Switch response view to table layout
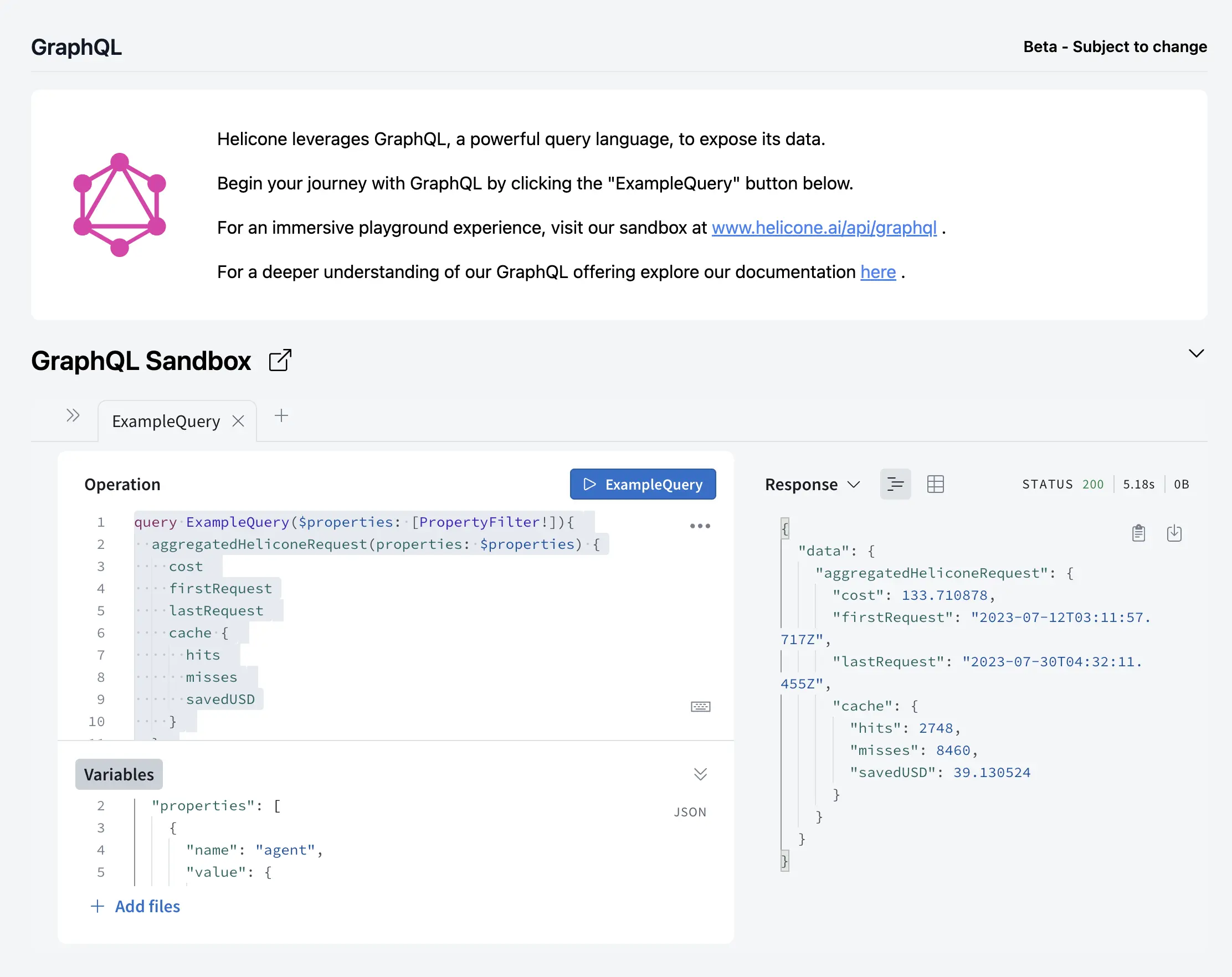 936,484
